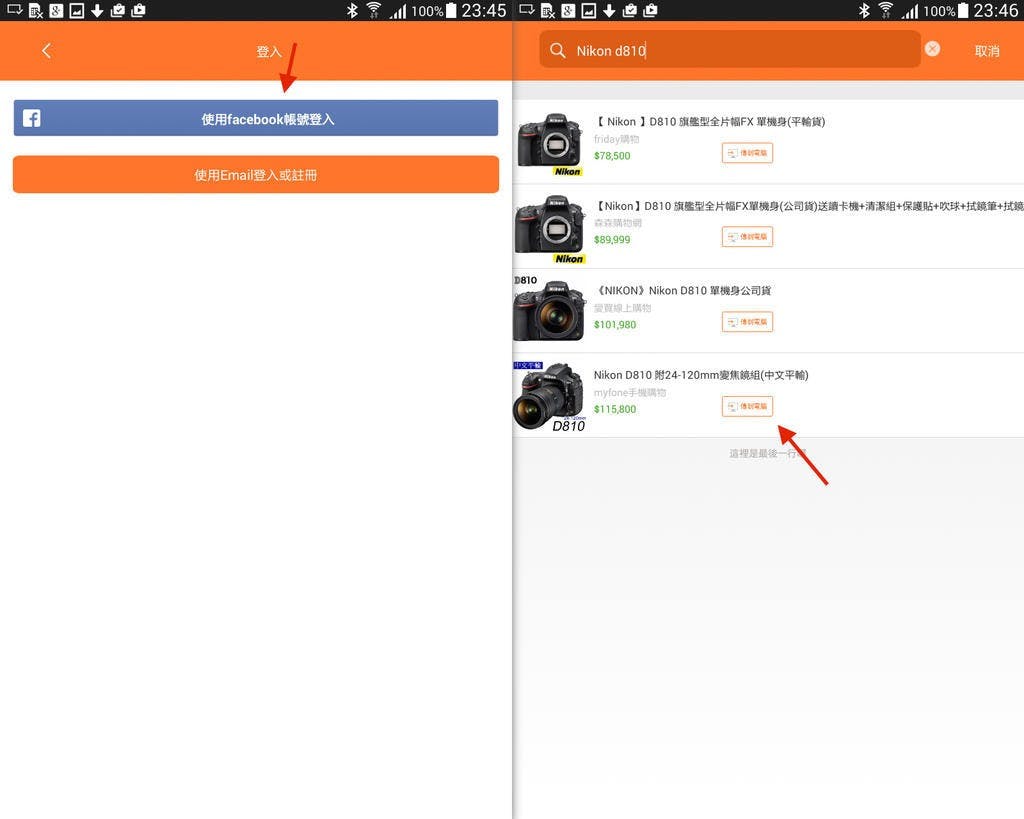Focus the Nikon d810 search field

729,49
